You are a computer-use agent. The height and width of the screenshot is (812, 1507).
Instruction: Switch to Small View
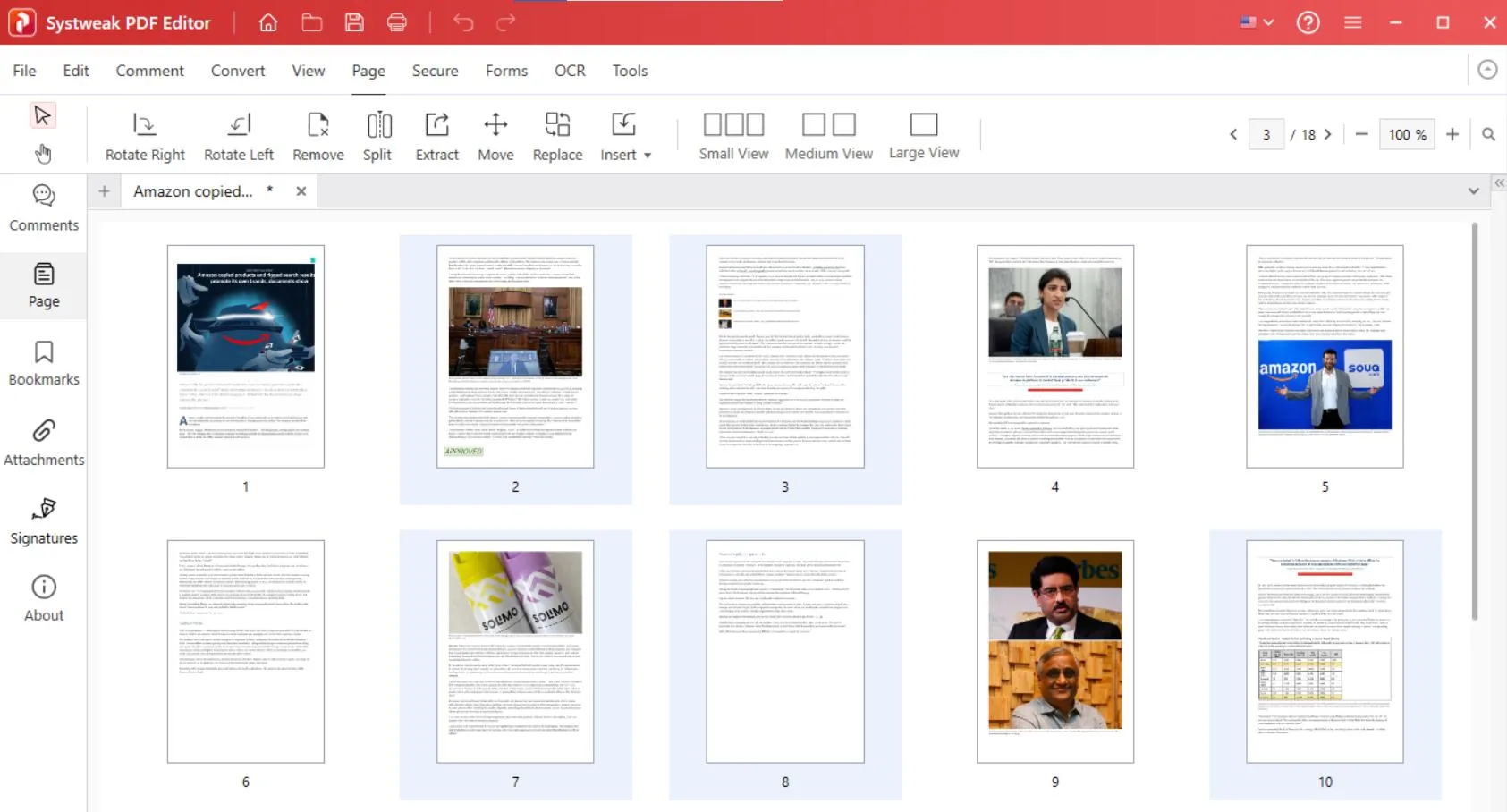click(x=733, y=134)
